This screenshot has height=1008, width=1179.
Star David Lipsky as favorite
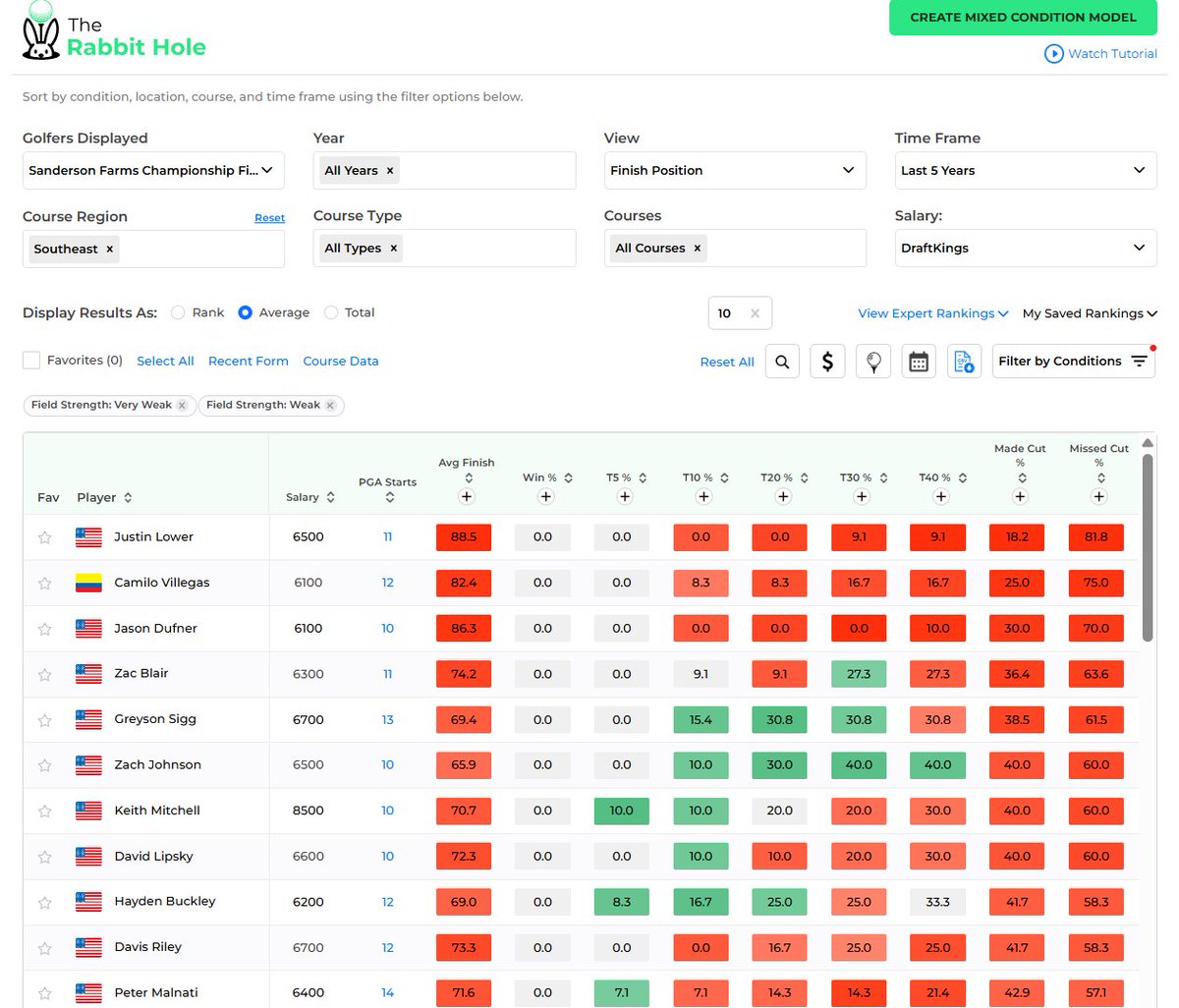(44, 857)
